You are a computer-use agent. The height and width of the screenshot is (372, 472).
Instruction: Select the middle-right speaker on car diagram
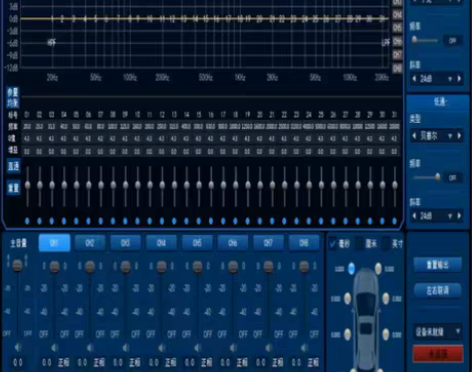point(386,298)
